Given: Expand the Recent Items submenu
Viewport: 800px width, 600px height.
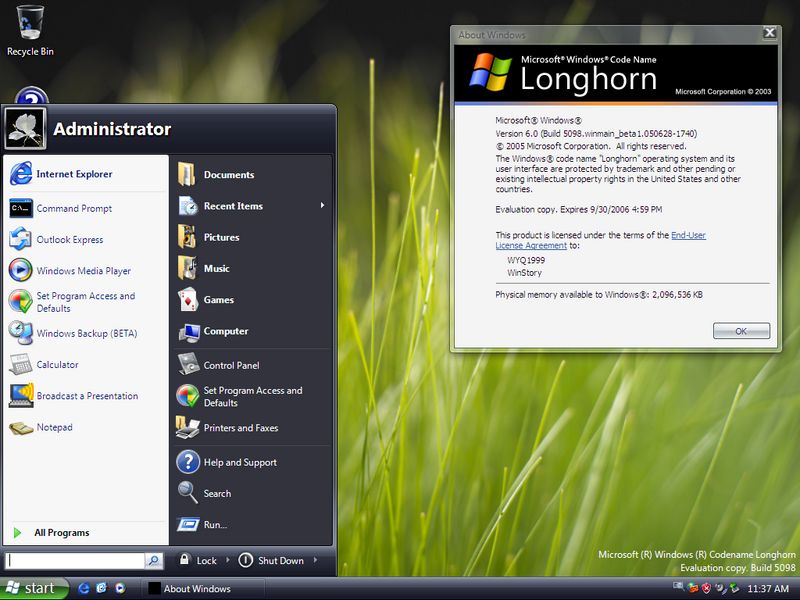Looking at the screenshot, I should [x=322, y=206].
